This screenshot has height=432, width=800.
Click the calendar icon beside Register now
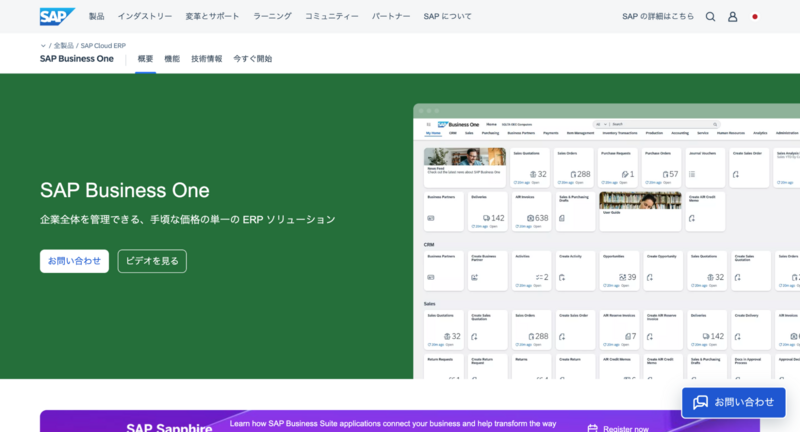(x=592, y=428)
